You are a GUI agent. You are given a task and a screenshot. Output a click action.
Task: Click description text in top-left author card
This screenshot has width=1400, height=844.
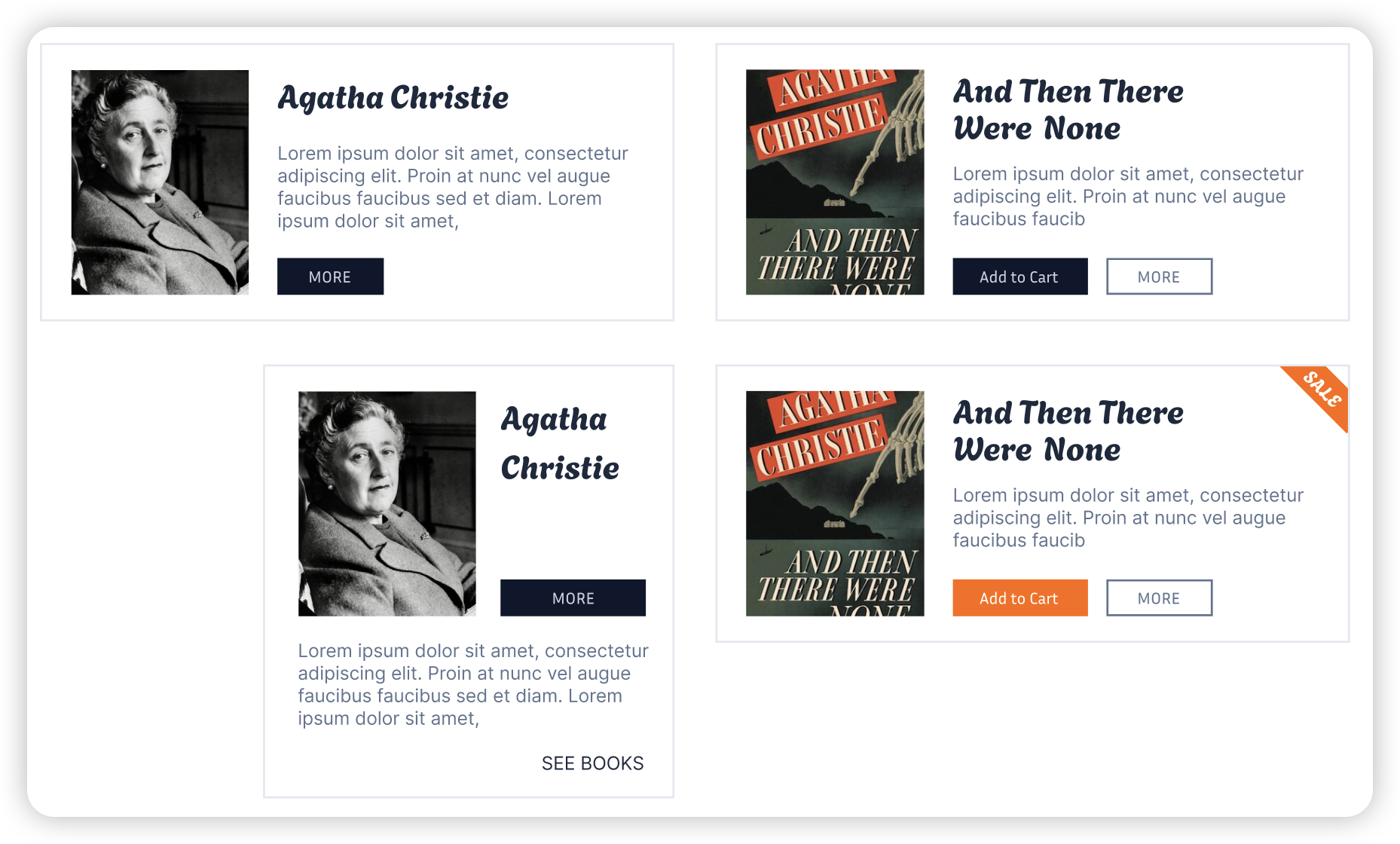coord(453,187)
